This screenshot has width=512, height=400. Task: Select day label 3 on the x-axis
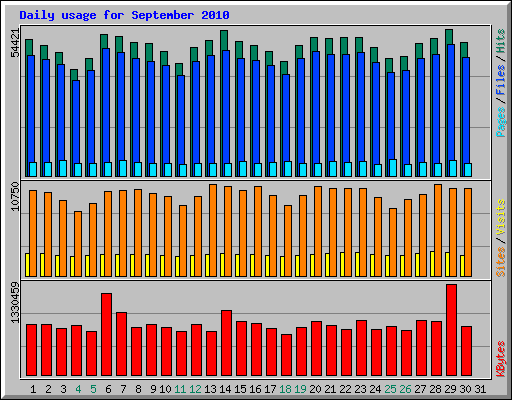pyautogui.click(x=63, y=389)
